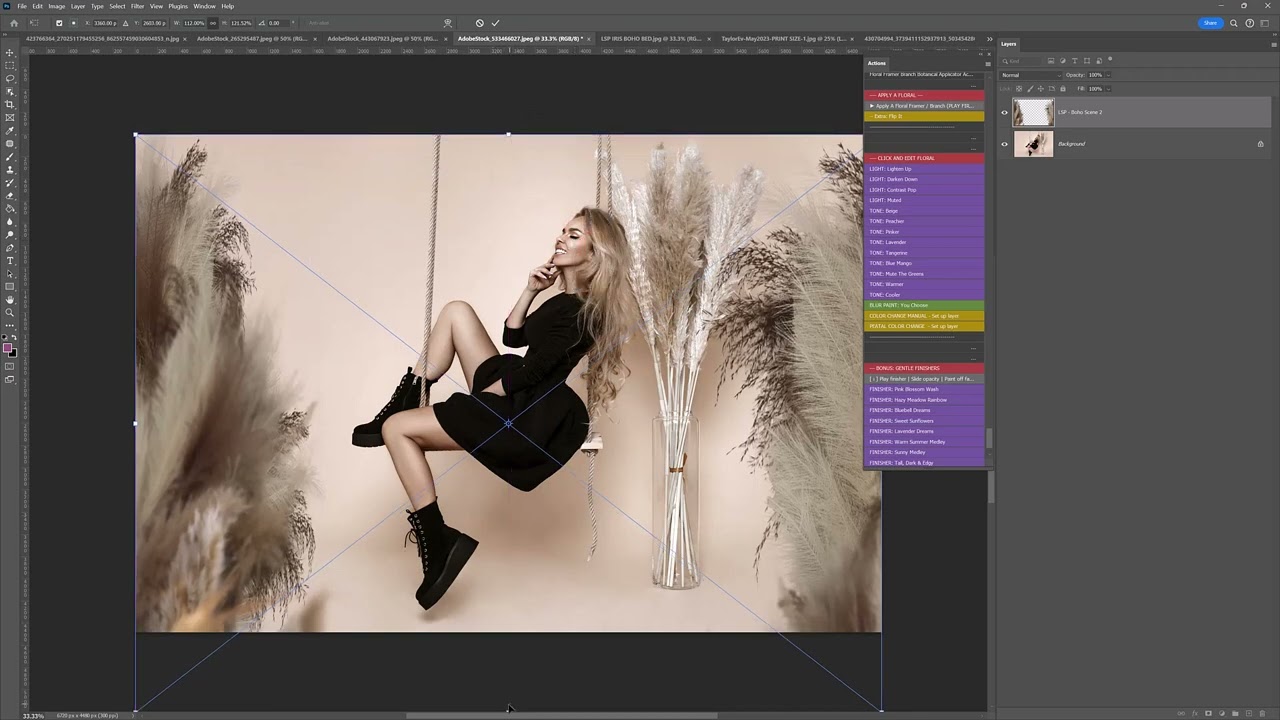This screenshot has height=720, width=1280.
Task: Select the Horizontal Type tool
Action: point(10,261)
